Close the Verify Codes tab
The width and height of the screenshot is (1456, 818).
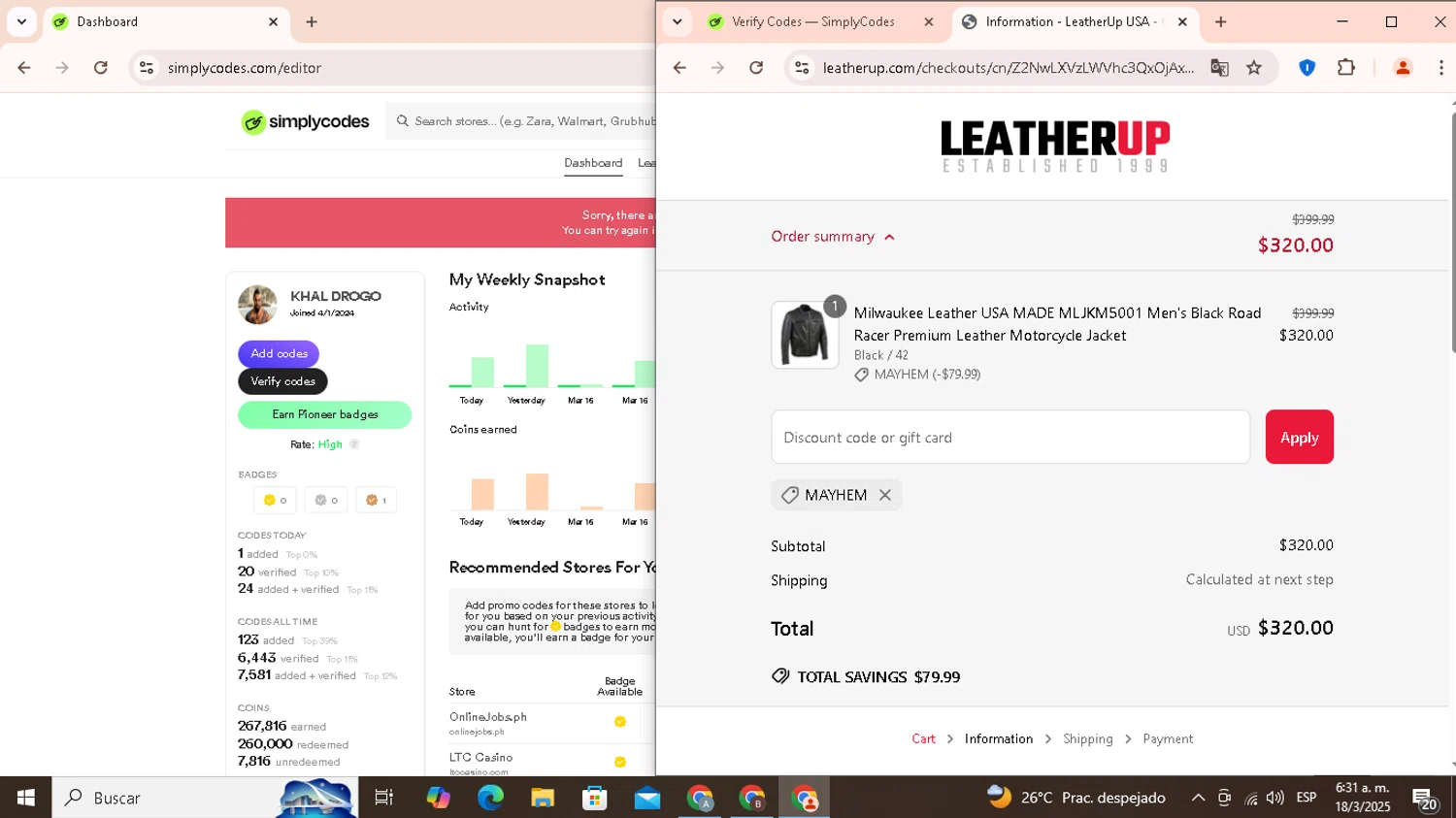point(929,21)
